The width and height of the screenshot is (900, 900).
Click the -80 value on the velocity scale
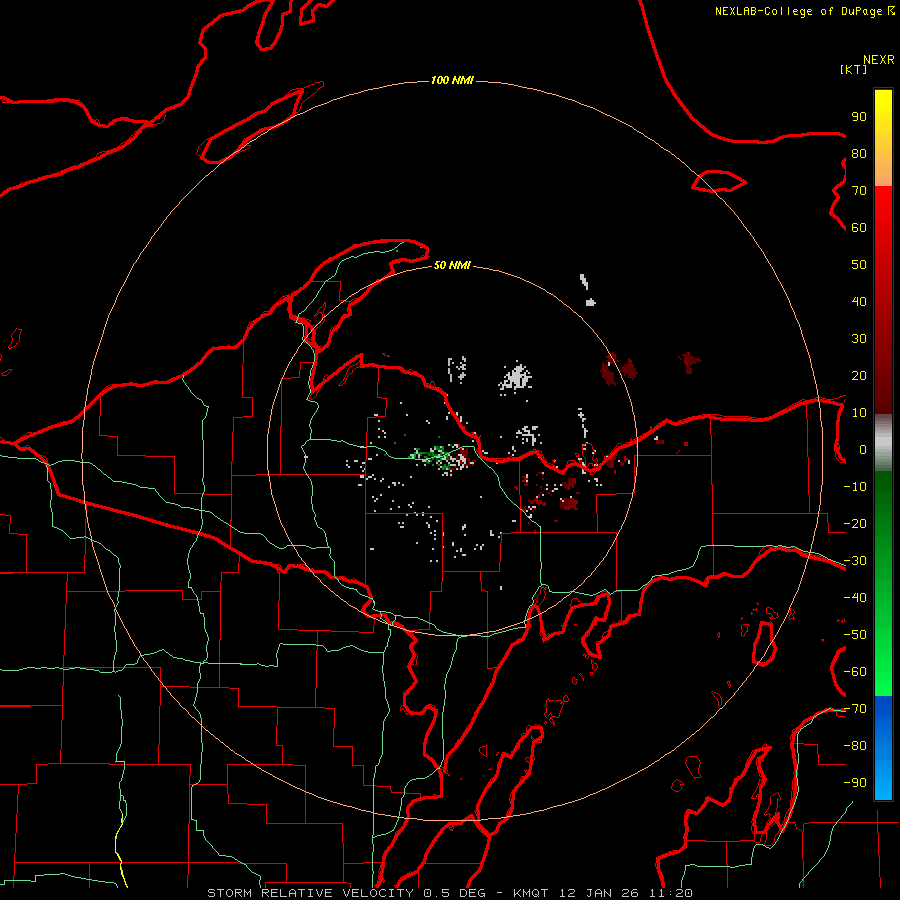point(855,746)
